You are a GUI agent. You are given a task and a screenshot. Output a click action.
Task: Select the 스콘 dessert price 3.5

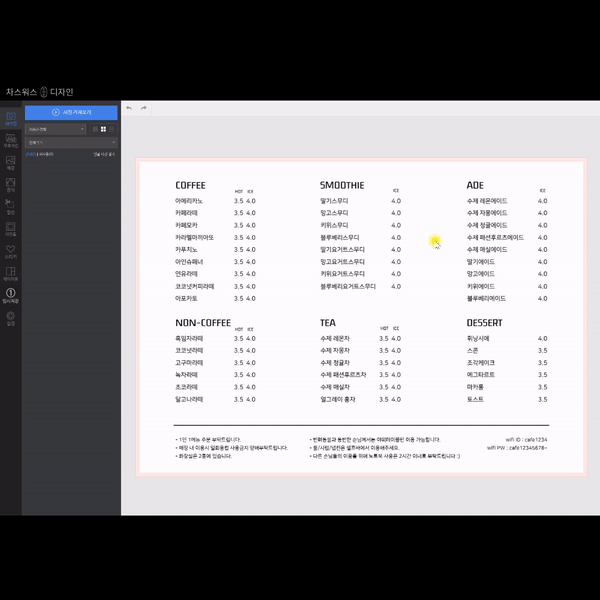pyautogui.click(x=542, y=351)
